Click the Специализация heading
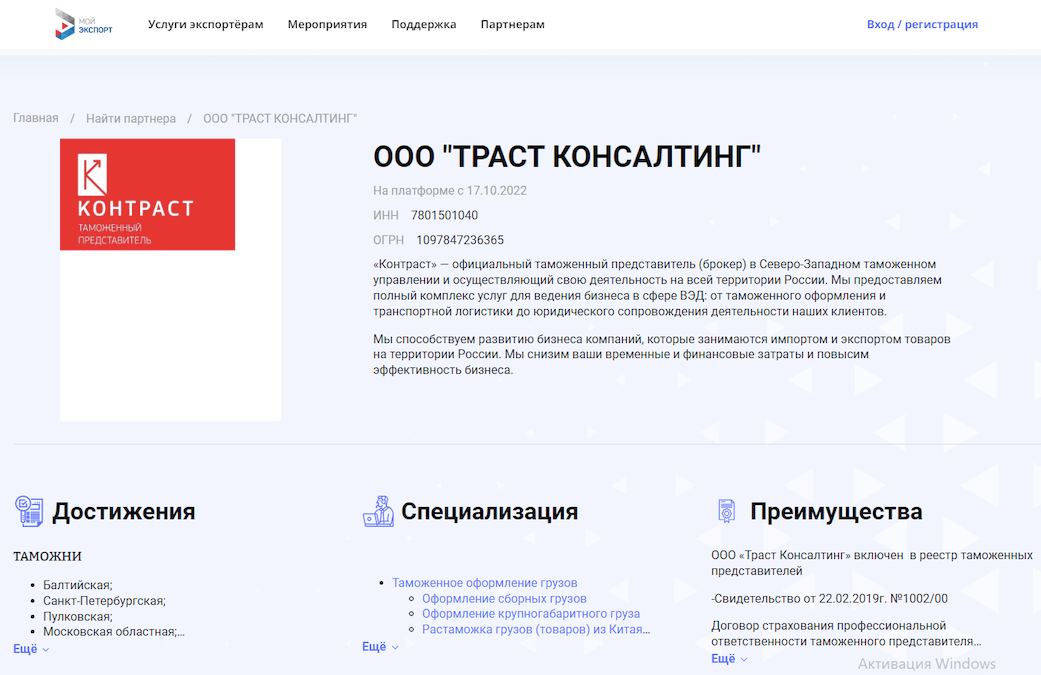 490,512
